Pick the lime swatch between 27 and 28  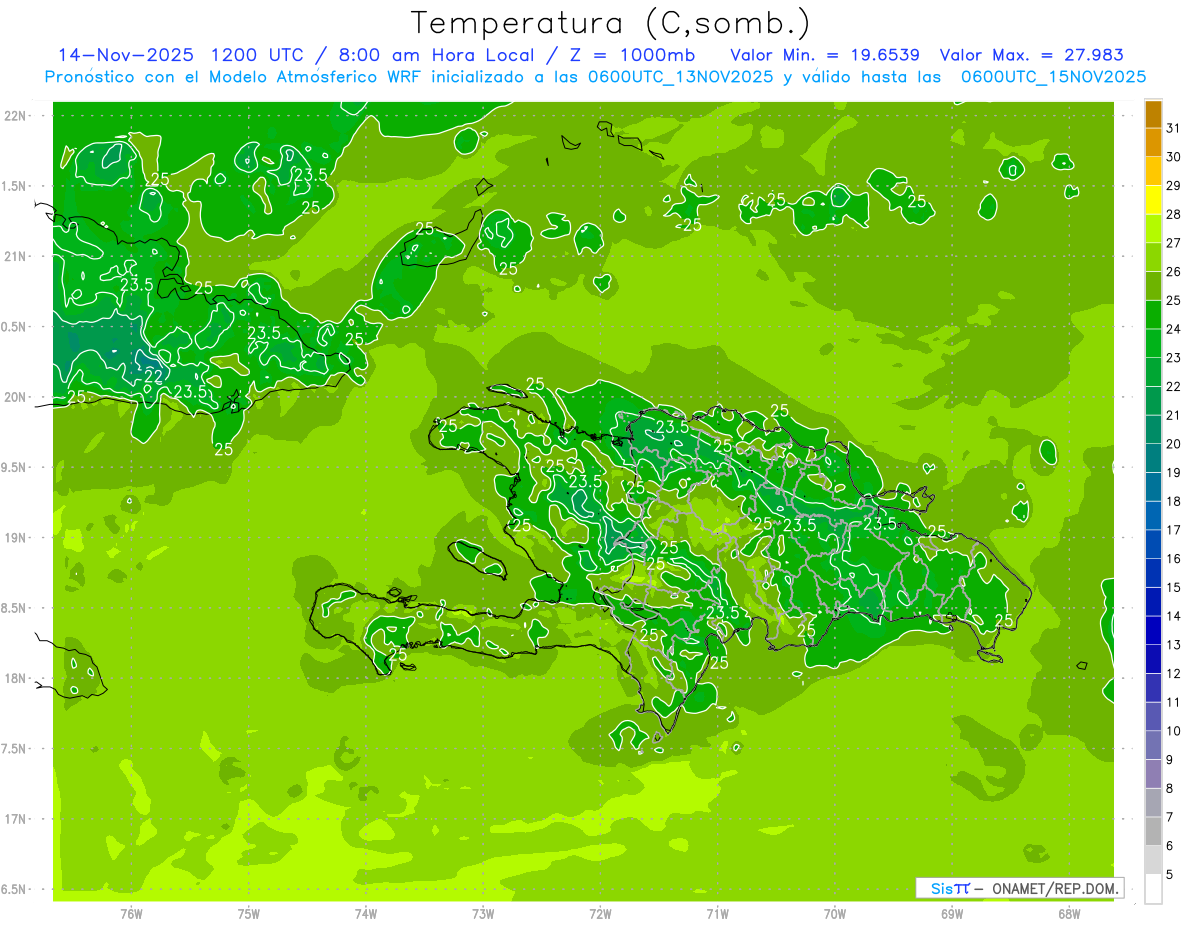1153,229
